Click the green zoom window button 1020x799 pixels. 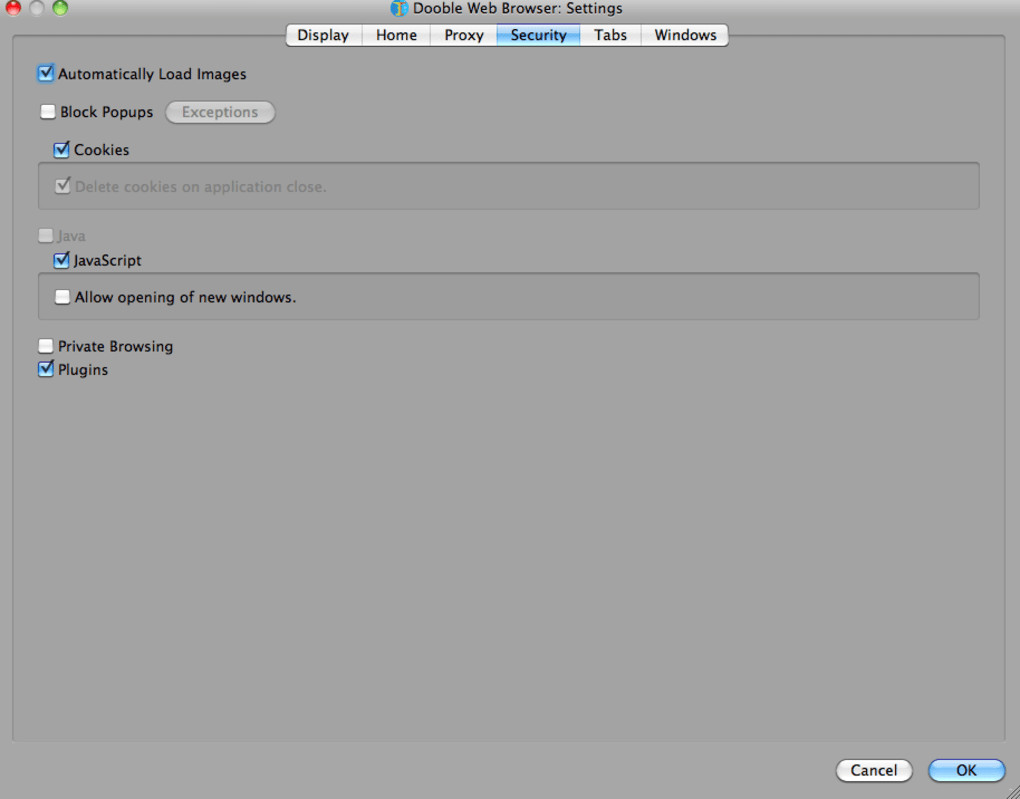60,8
